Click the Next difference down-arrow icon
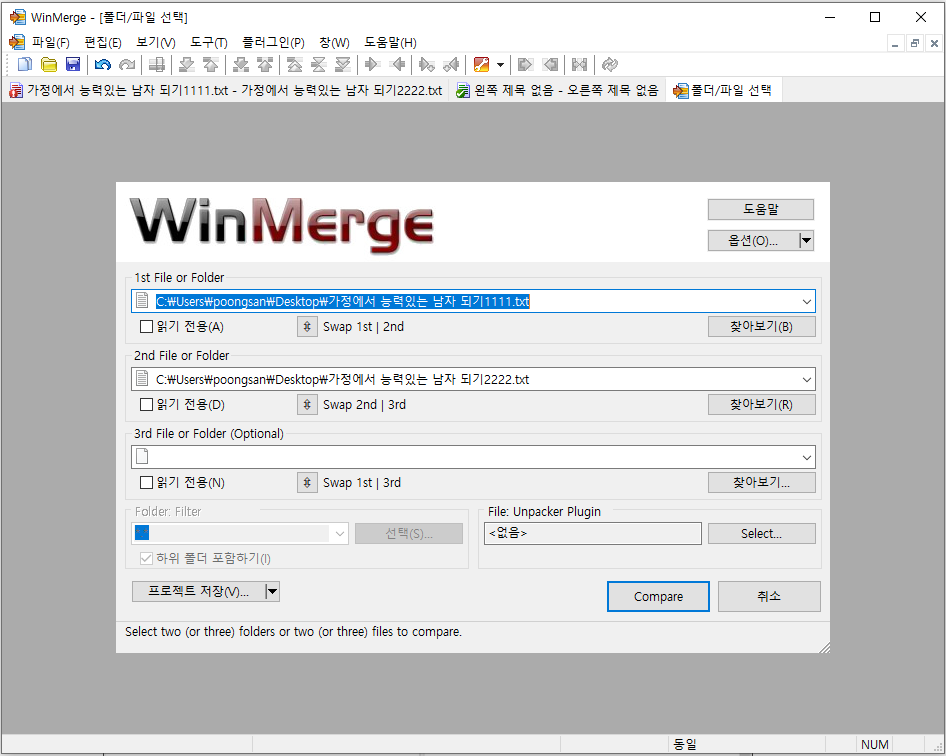The image size is (946, 756). coord(187,65)
